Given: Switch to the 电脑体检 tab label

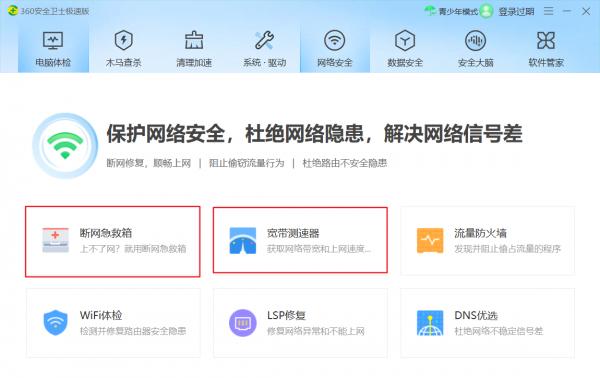Looking at the screenshot, I should [x=53, y=62].
